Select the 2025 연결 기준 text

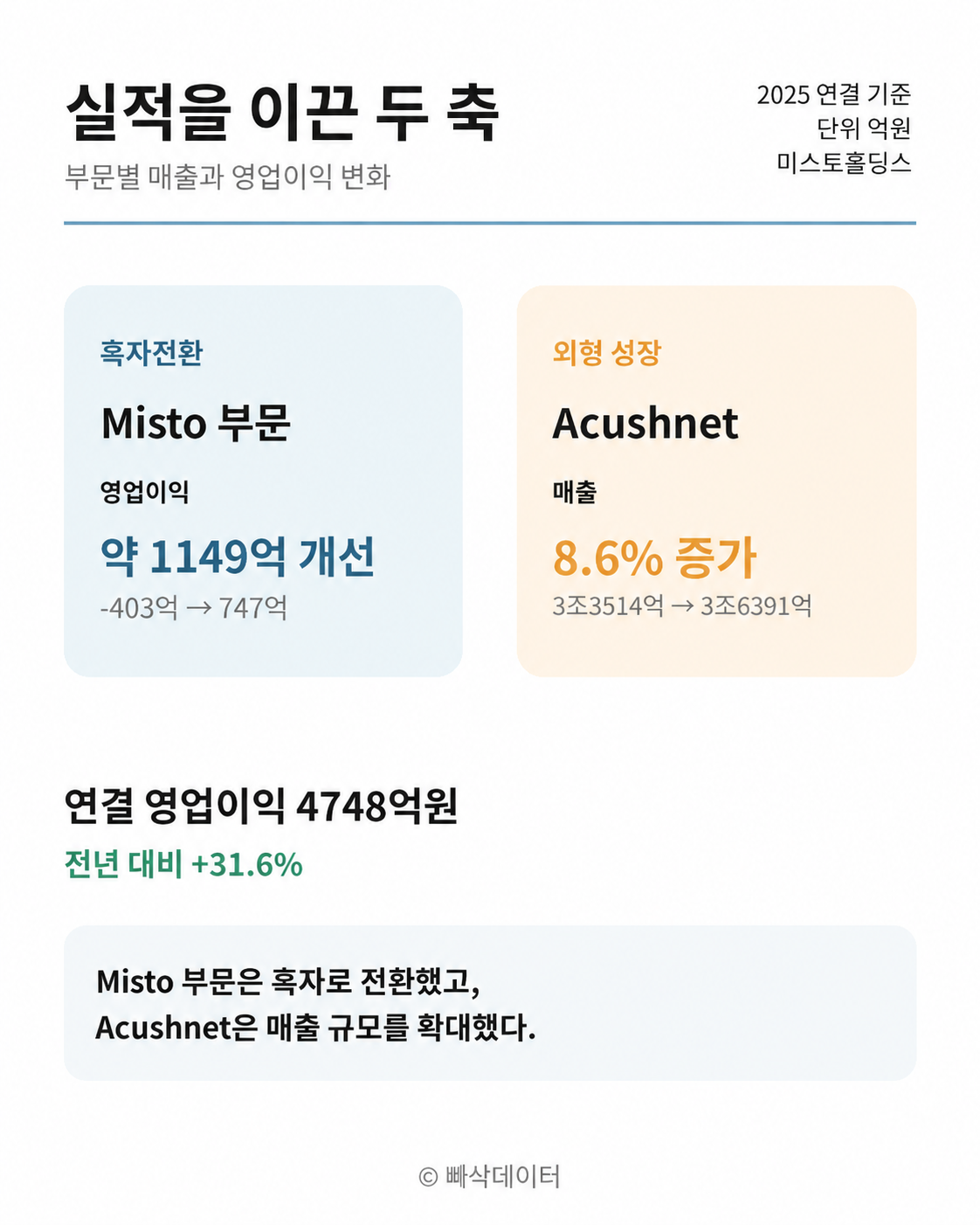point(833,94)
